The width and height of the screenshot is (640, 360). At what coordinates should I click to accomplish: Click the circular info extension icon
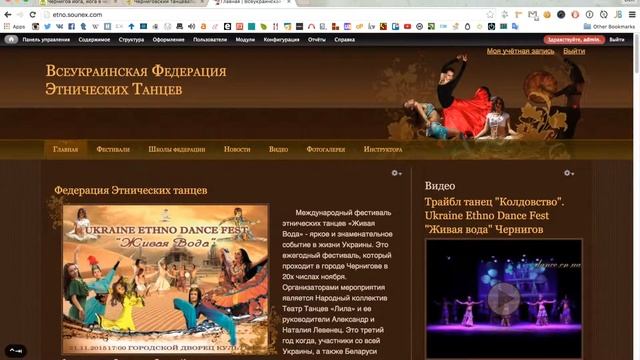pyautogui.click(x=589, y=15)
